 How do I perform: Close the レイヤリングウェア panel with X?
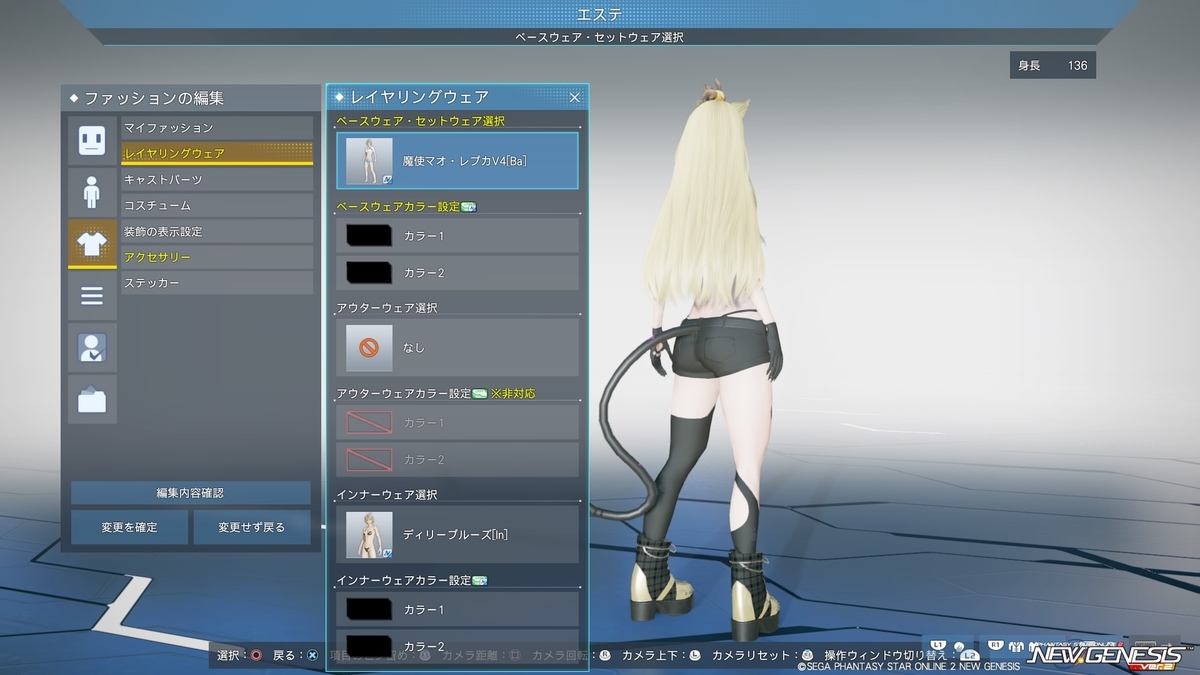click(x=575, y=97)
